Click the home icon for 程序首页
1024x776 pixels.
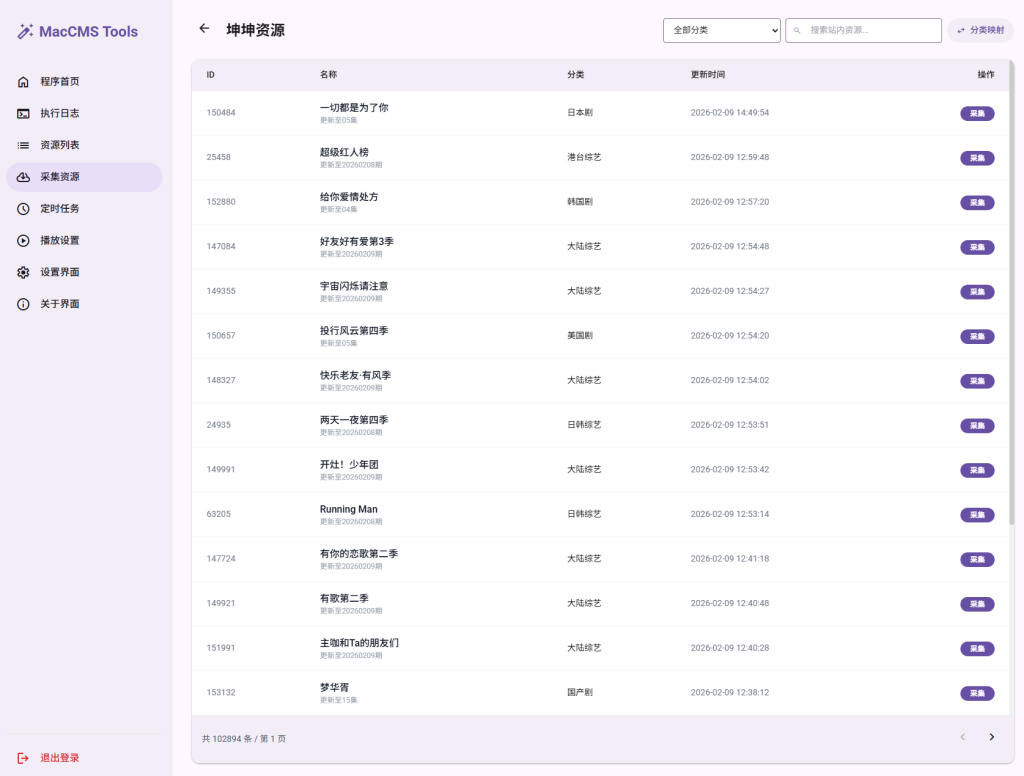(x=23, y=82)
